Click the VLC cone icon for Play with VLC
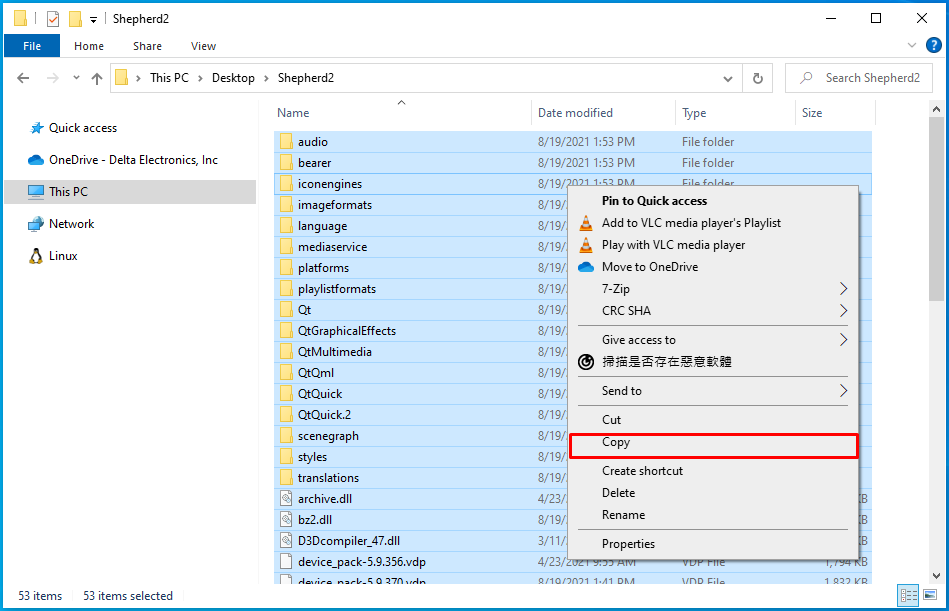This screenshot has width=949, height=611. click(586, 245)
